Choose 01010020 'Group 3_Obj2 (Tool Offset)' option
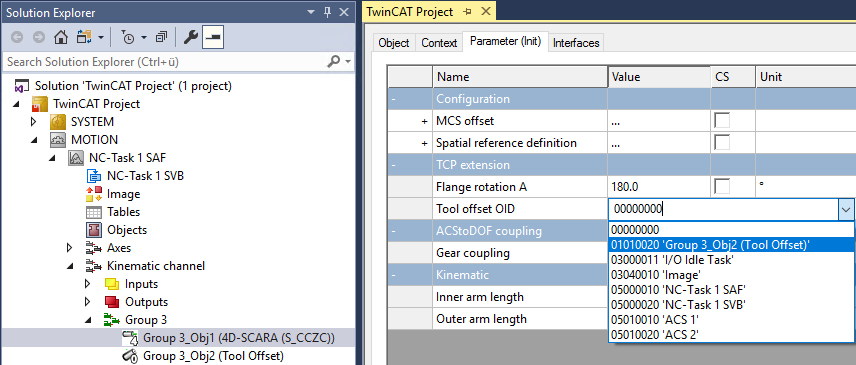 coord(731,245)
